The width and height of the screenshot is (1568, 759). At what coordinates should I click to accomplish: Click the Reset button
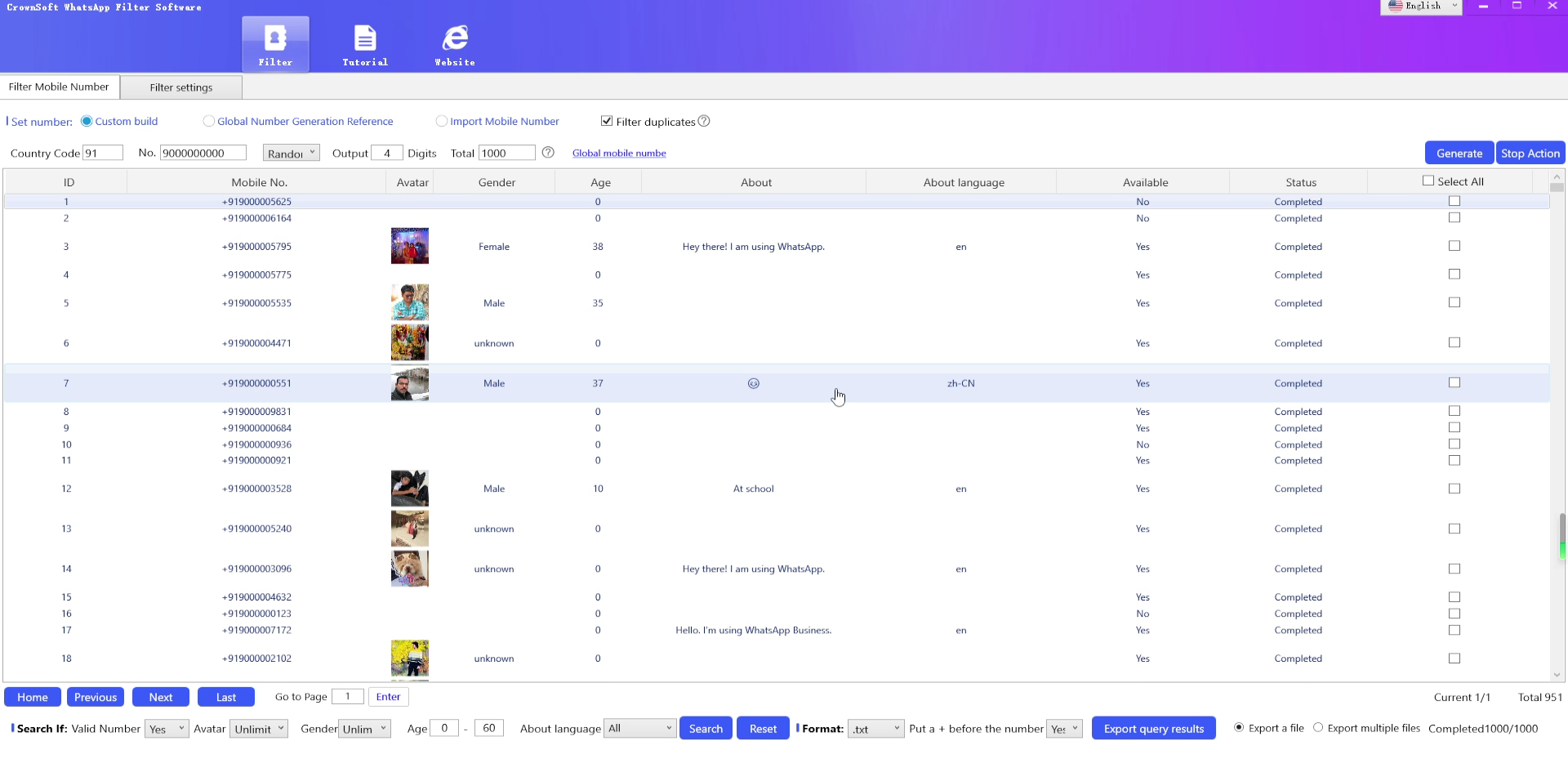point(763,728)
